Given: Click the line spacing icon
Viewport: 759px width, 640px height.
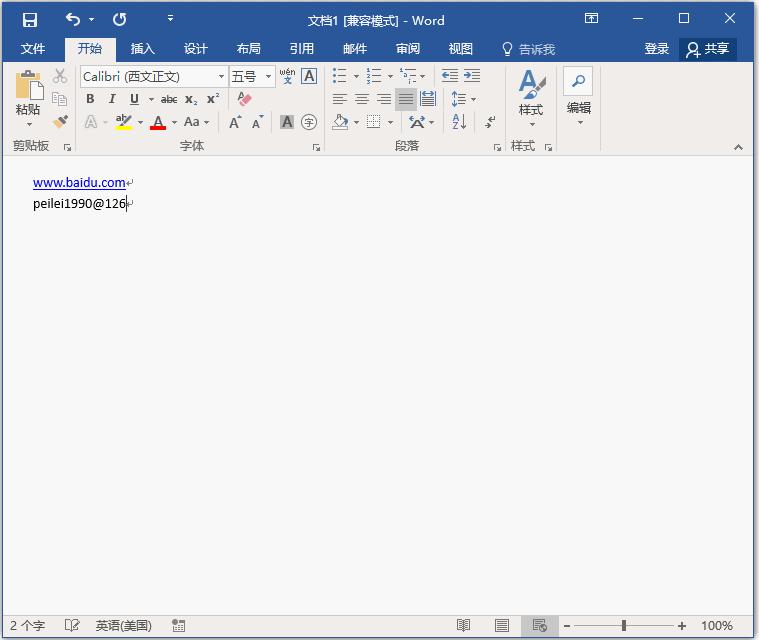Looking at the screenshot, I should click(x=458, y=99).
